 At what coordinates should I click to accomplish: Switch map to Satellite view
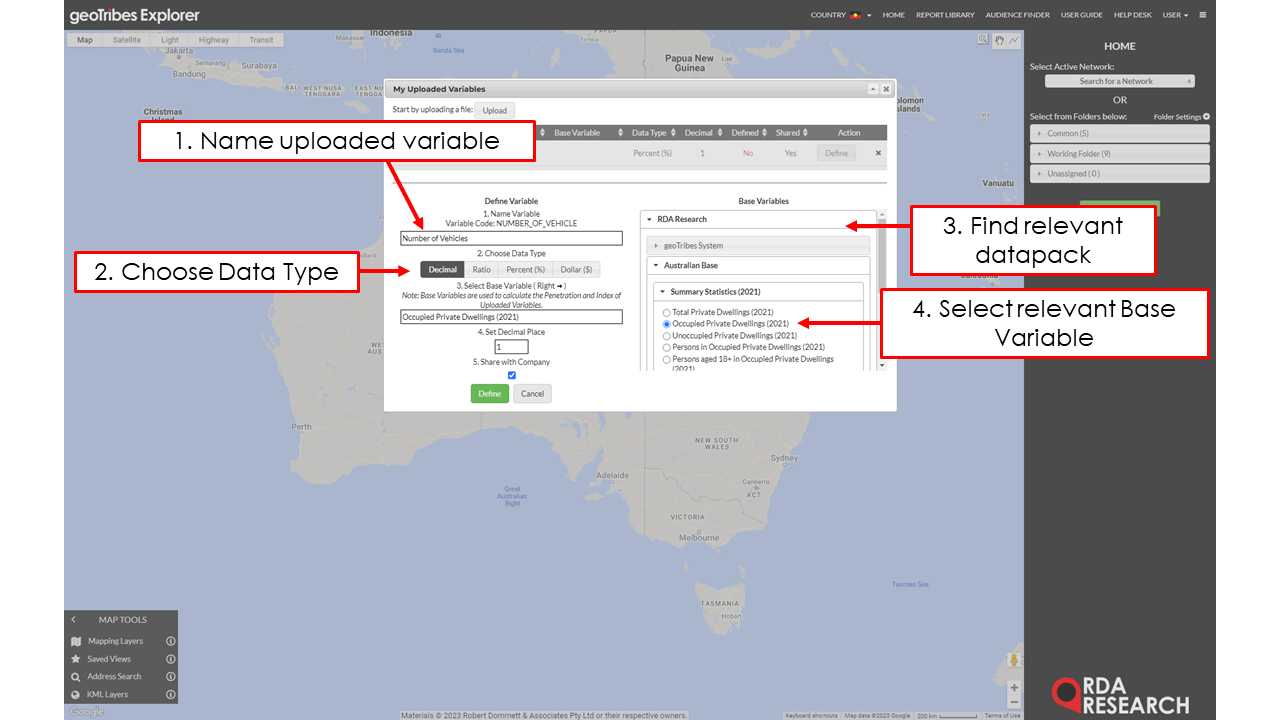[x=127, y=40]
